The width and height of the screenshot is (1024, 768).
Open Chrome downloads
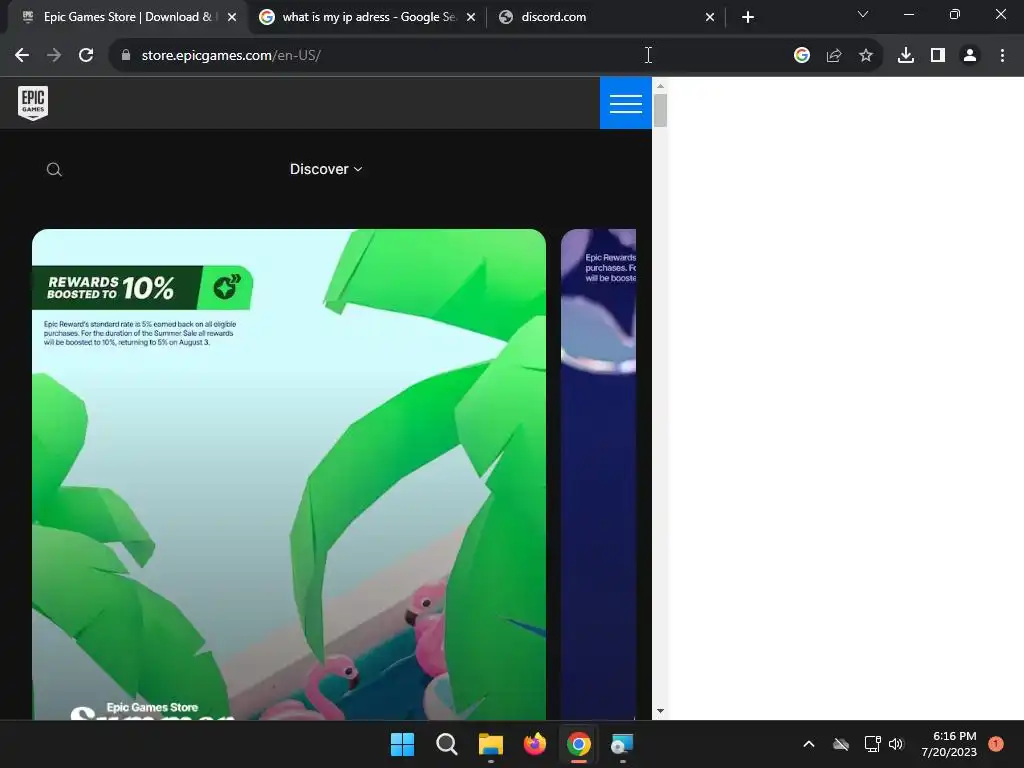906,56
